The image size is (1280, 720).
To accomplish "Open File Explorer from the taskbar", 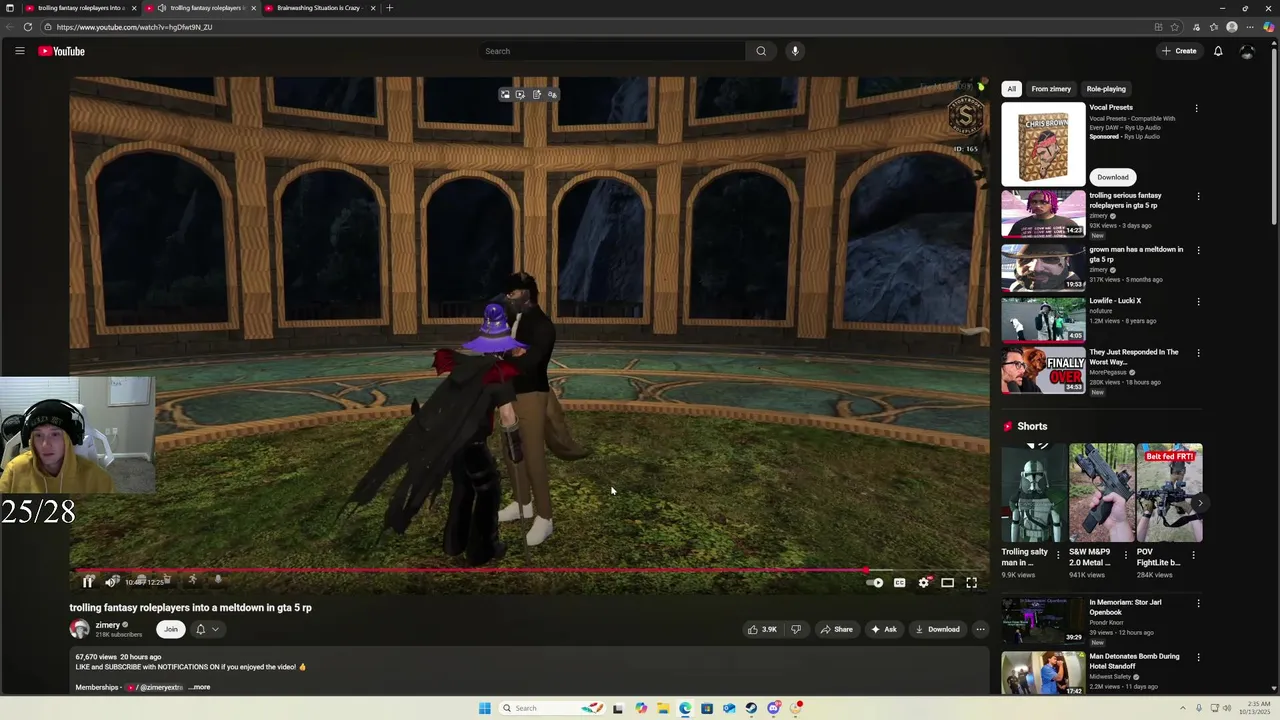I will (662, 708).
